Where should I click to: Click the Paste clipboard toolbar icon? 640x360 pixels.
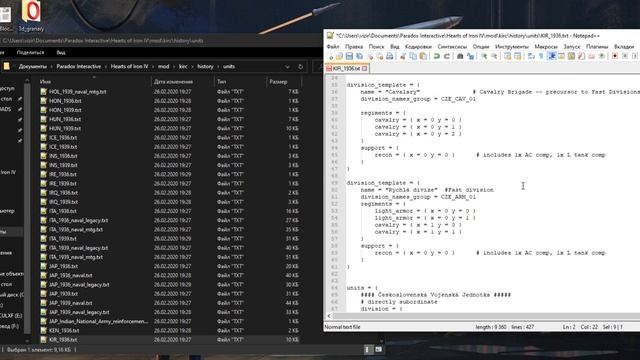(423, 56)
